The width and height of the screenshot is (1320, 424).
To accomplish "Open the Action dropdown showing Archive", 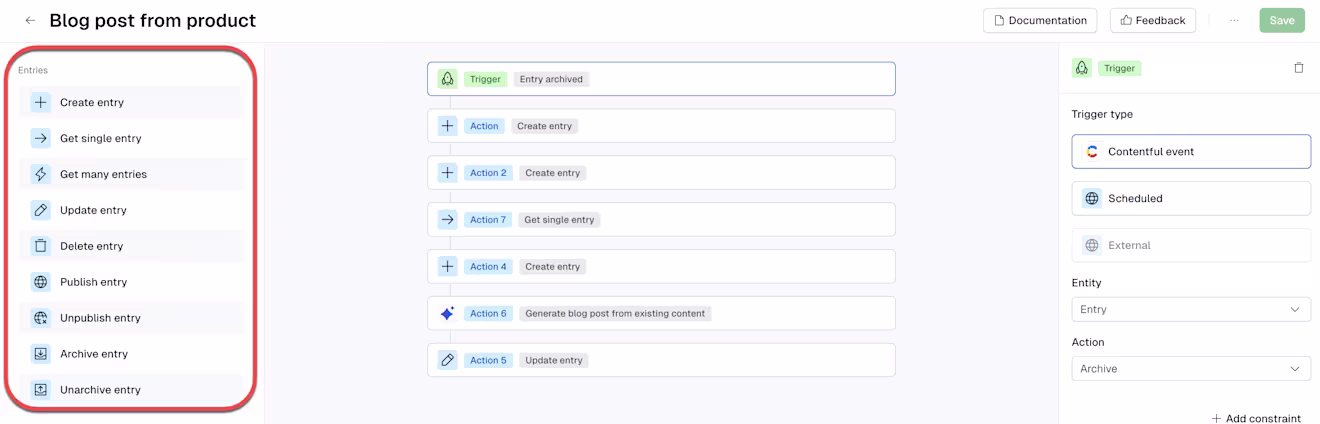I will (1191, 369).
